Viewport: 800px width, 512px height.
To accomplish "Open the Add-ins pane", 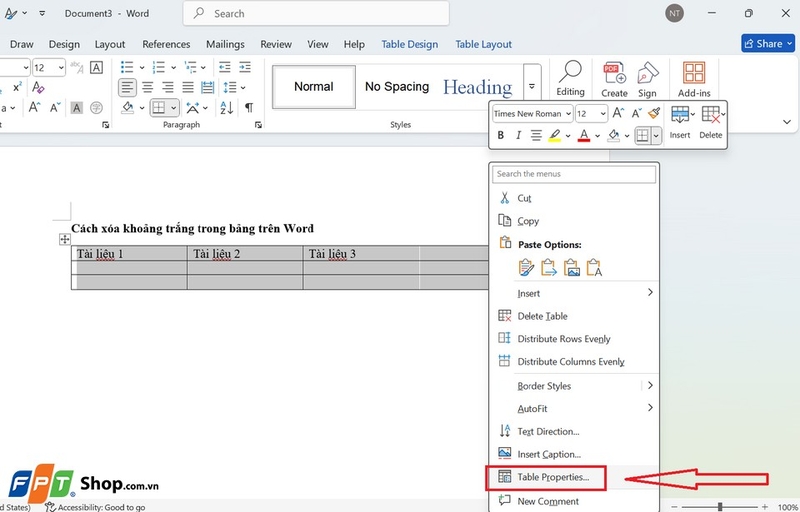I will 693,78.
